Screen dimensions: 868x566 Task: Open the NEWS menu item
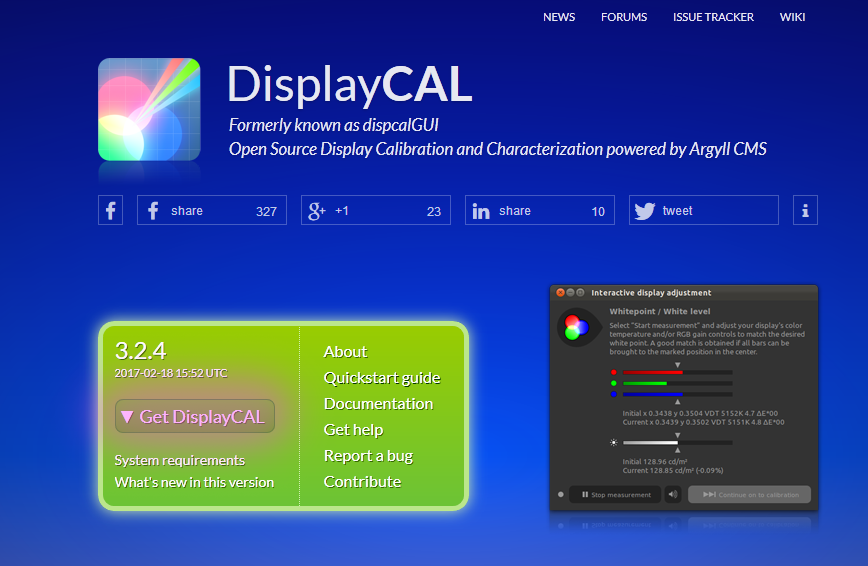click(559, 17)
